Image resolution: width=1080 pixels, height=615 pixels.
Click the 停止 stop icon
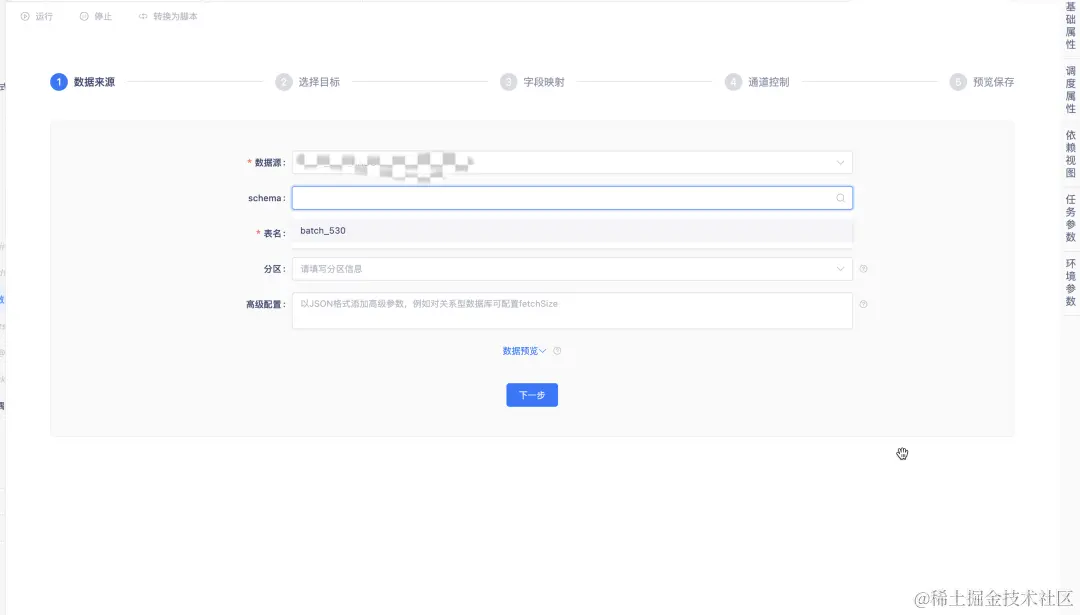tap(84, 17)
